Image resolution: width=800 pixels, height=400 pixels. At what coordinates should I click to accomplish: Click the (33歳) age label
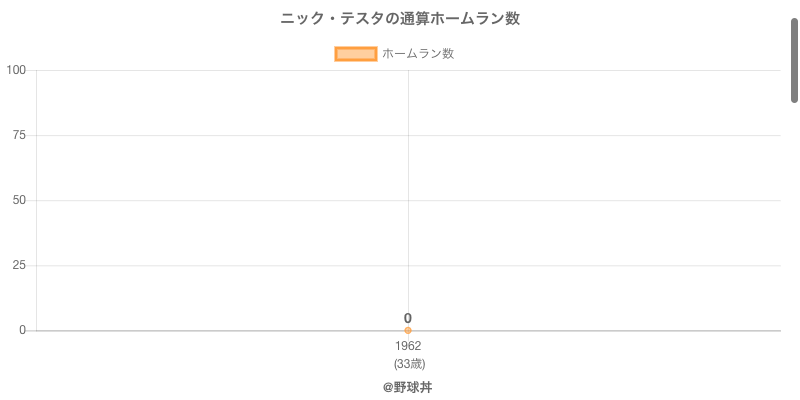(409, 363)
